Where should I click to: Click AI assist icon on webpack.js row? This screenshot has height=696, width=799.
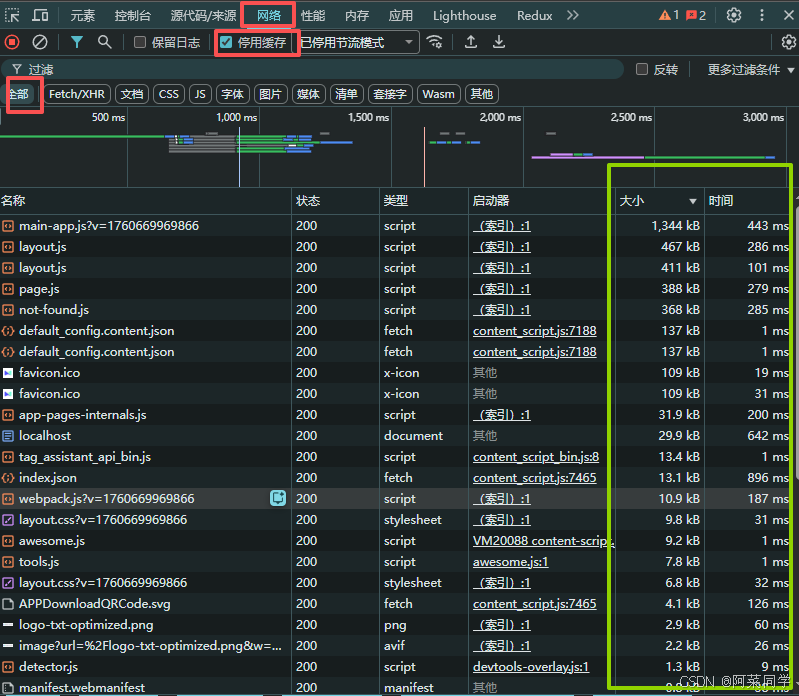(278, 498)
